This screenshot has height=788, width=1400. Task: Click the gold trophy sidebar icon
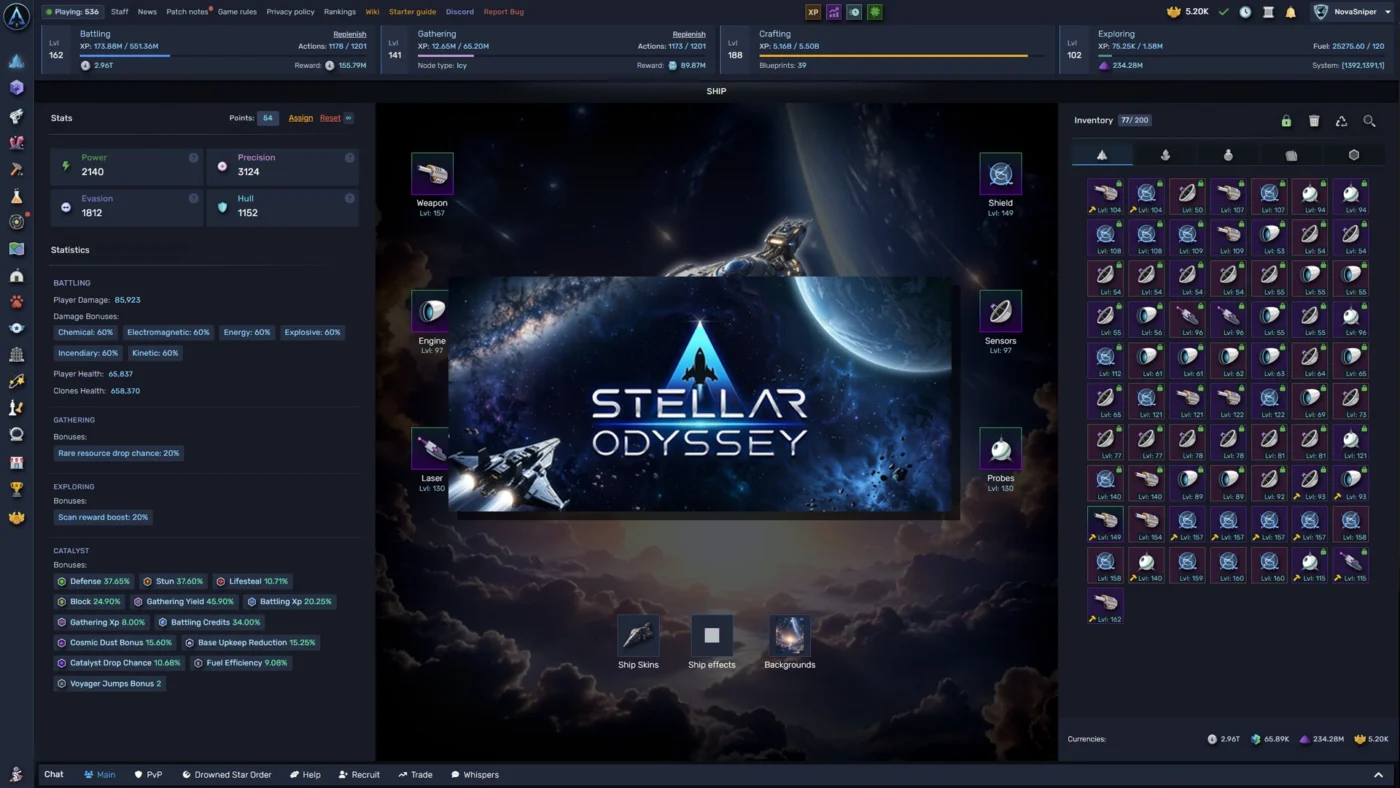(16, 490)
